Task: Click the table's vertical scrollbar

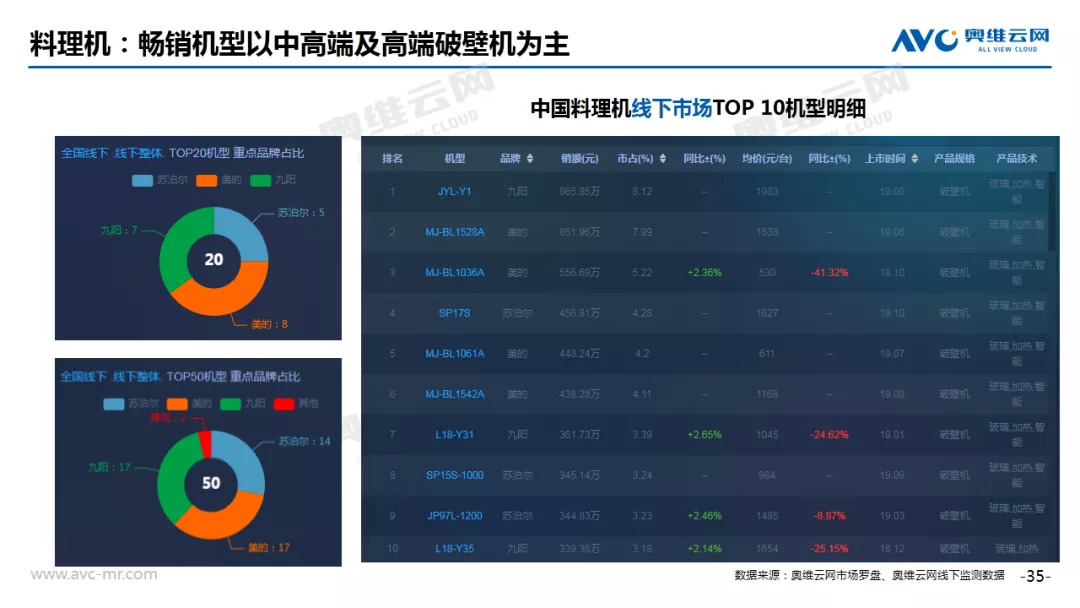Action: pos(1052,210)
